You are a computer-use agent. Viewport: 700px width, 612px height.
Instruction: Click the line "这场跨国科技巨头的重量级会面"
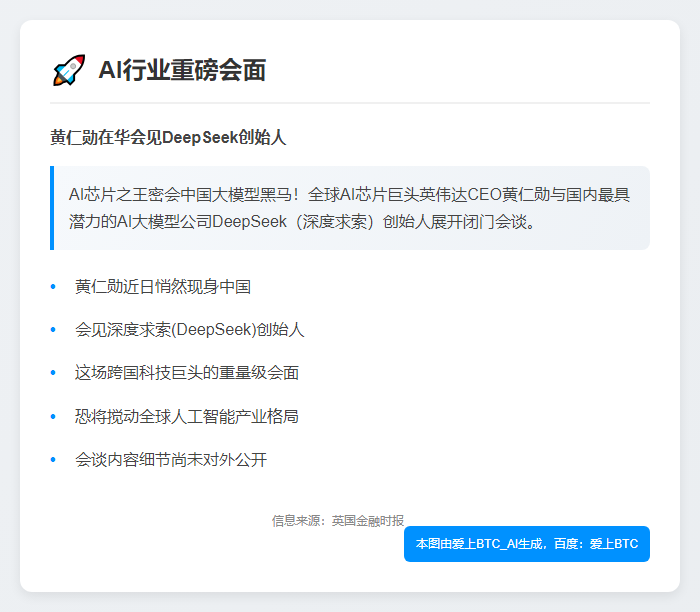click(x=187, y=373)
